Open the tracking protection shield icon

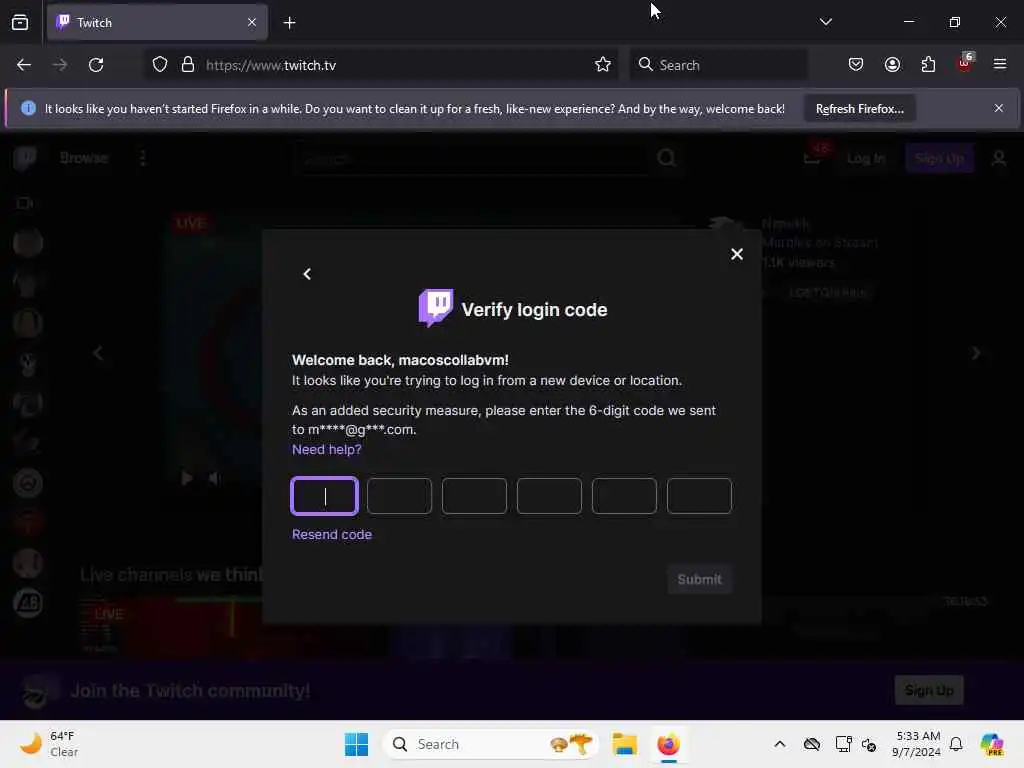click(x=160, y=65)
